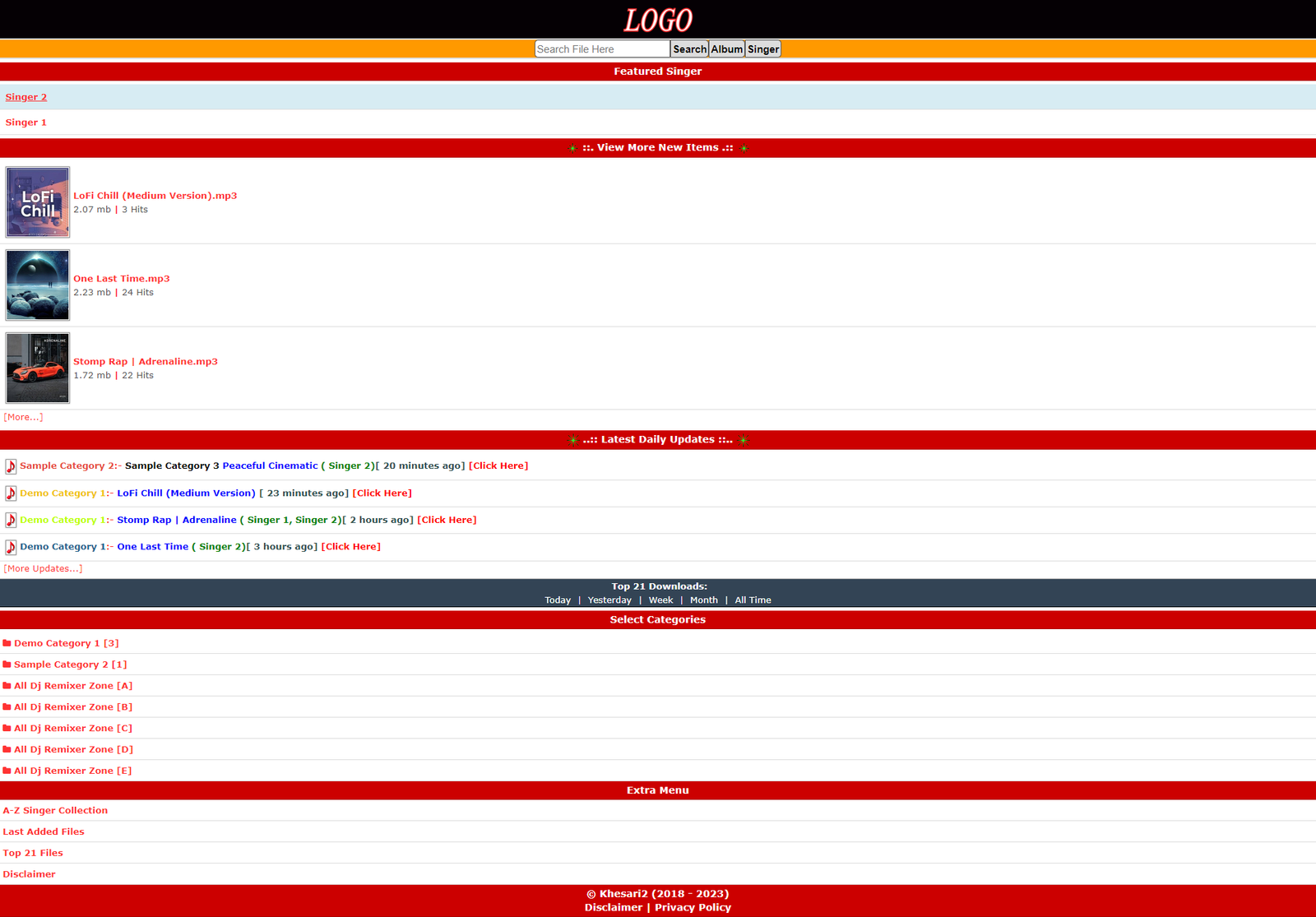The image size is (1316, 917).
Task: Expand new items with the [More...] link
Action: tap(23, 417)
